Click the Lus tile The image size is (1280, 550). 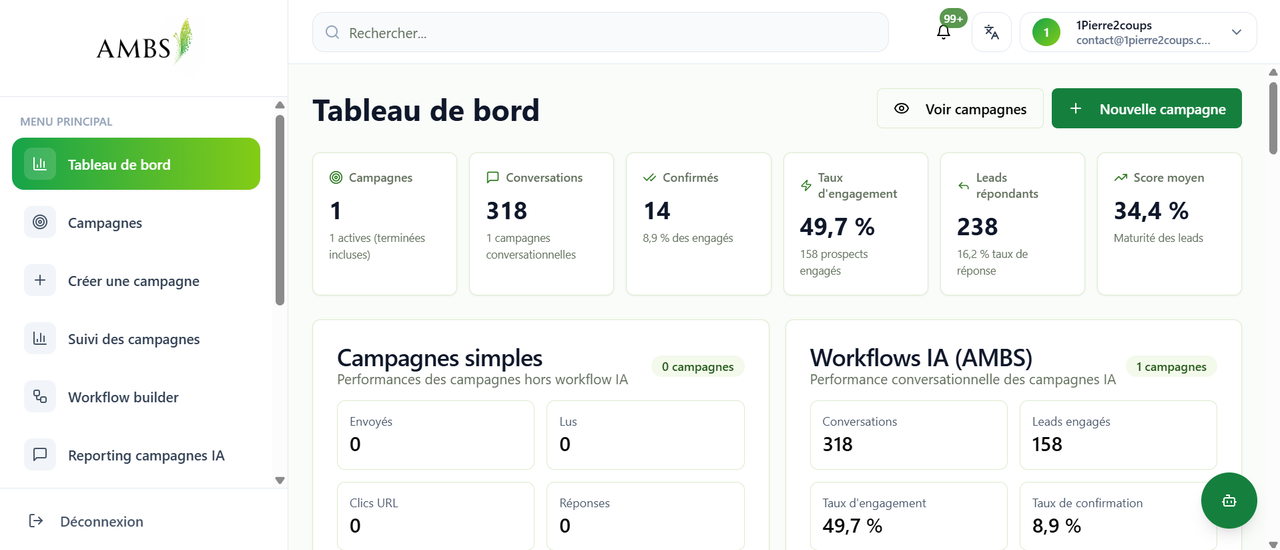tap(645, 434)
